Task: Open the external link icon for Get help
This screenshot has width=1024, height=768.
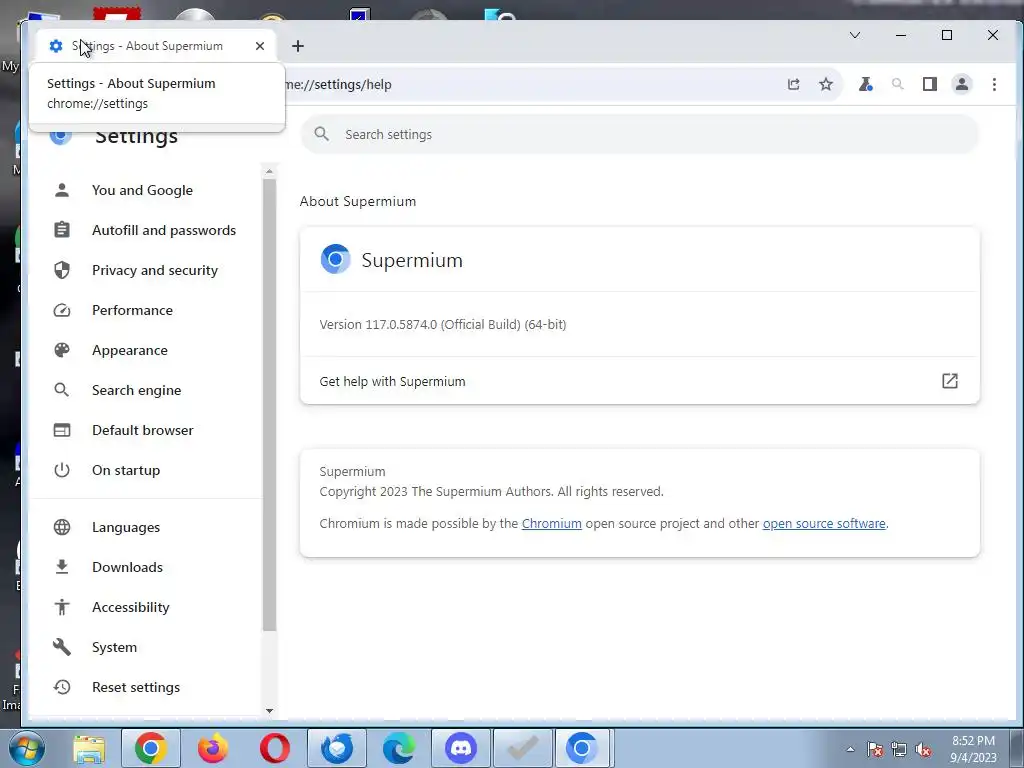Action: tap(950, 381)
